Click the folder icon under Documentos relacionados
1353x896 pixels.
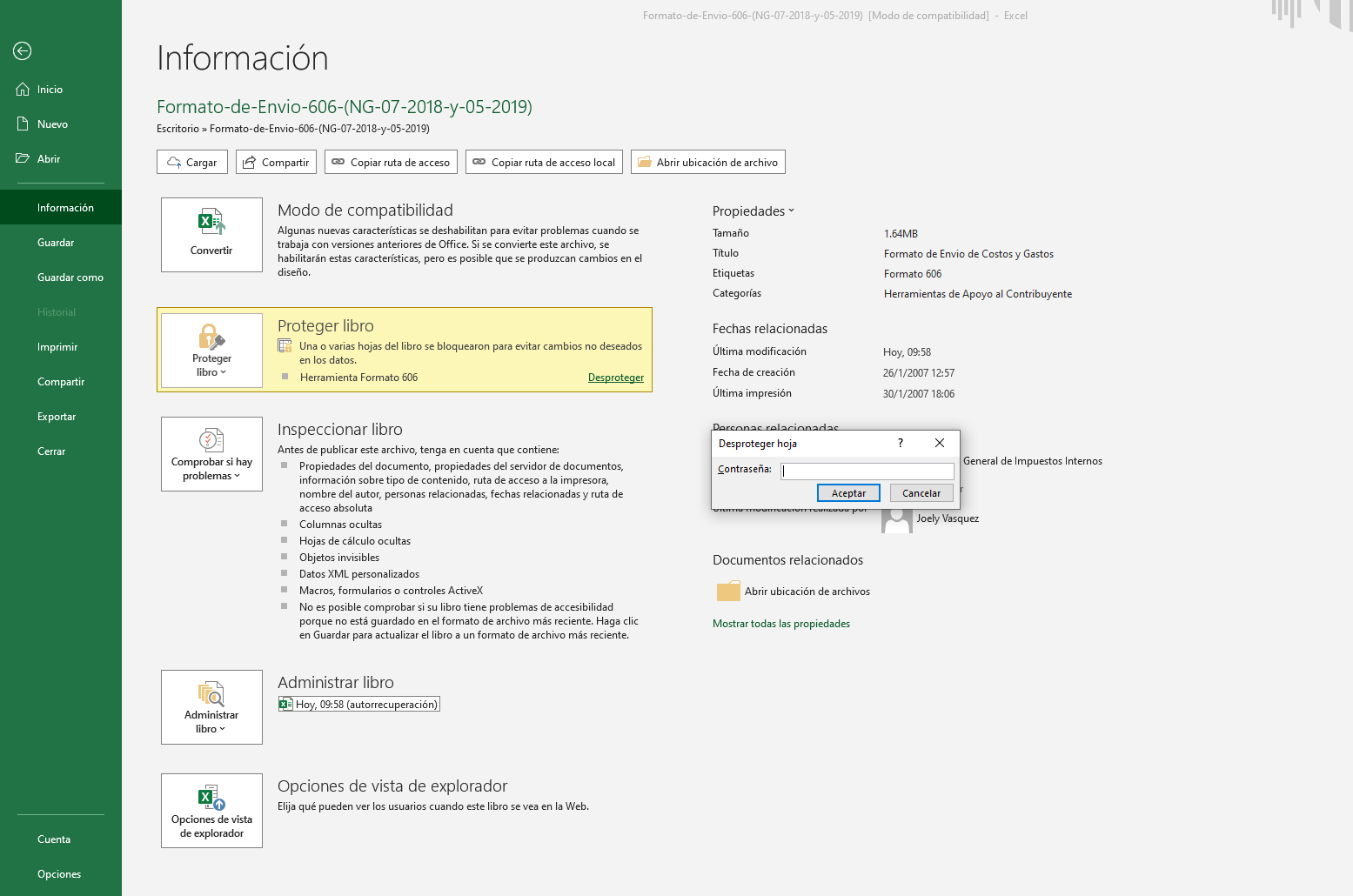coord(728,592)
